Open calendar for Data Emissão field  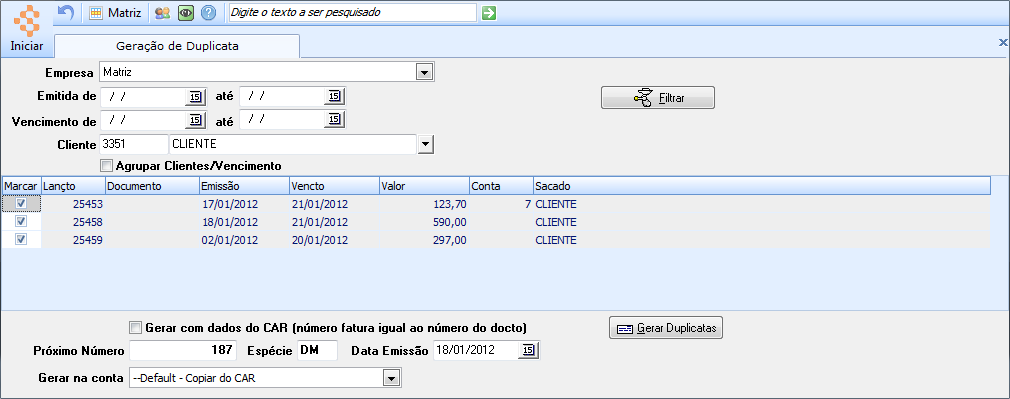coord(528,350)
